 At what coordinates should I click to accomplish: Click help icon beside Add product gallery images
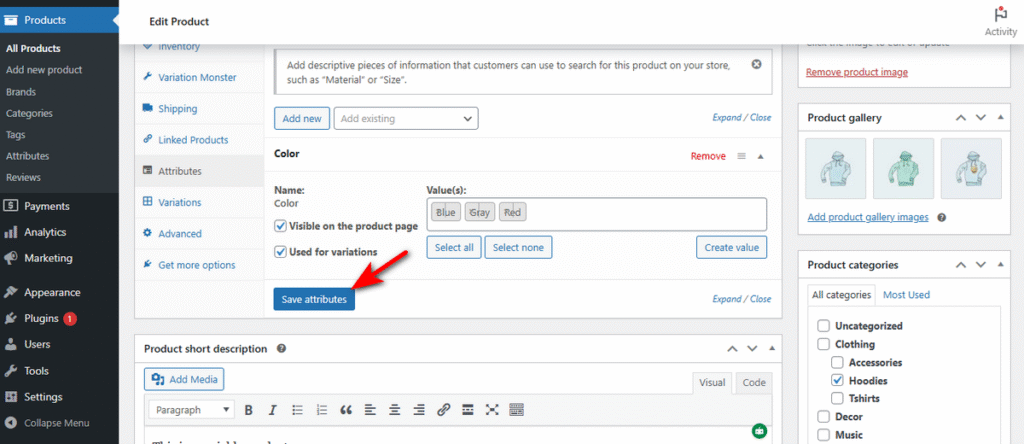[942, 217]
